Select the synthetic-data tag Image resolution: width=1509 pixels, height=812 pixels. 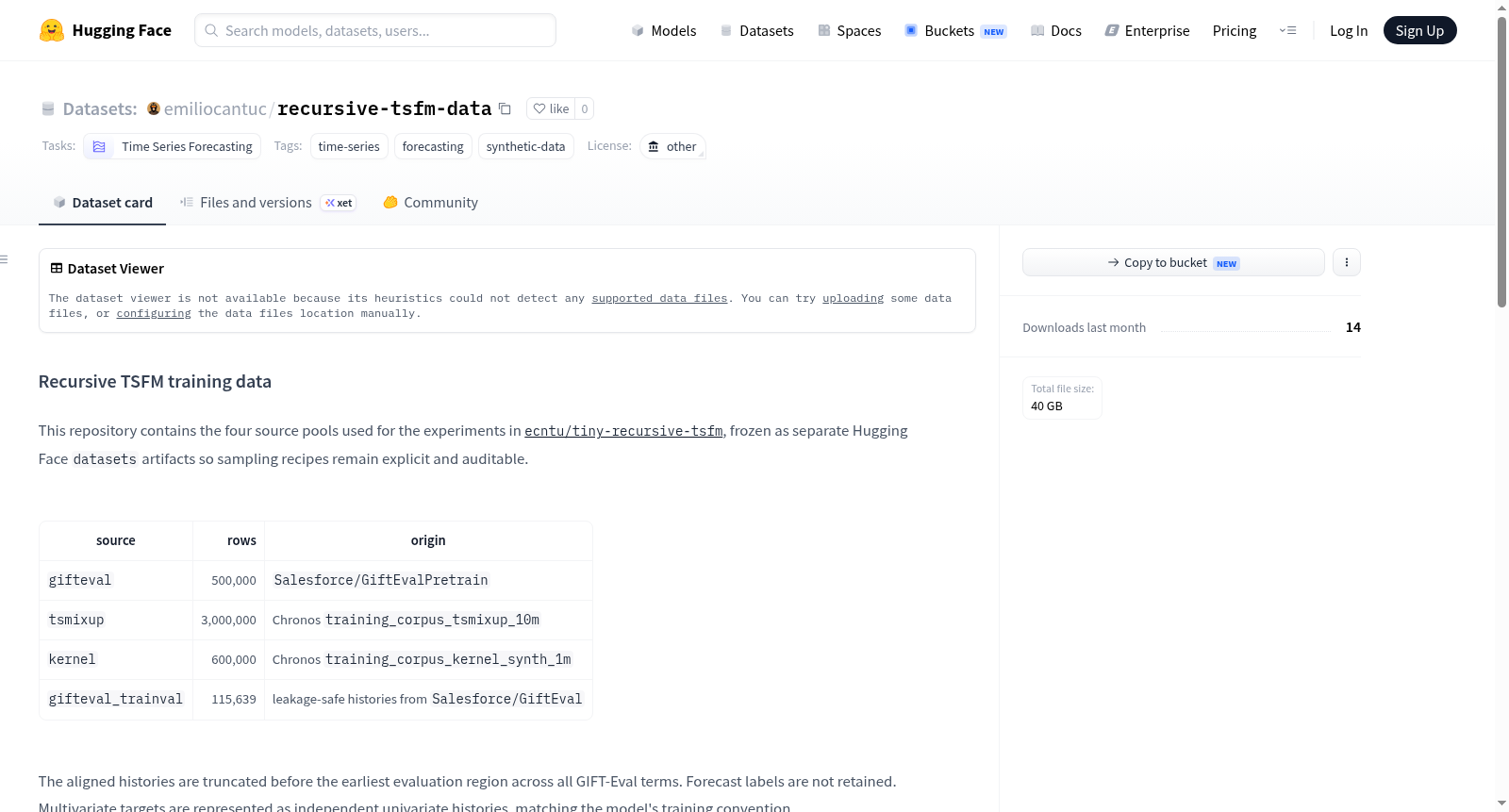[525, 146]
